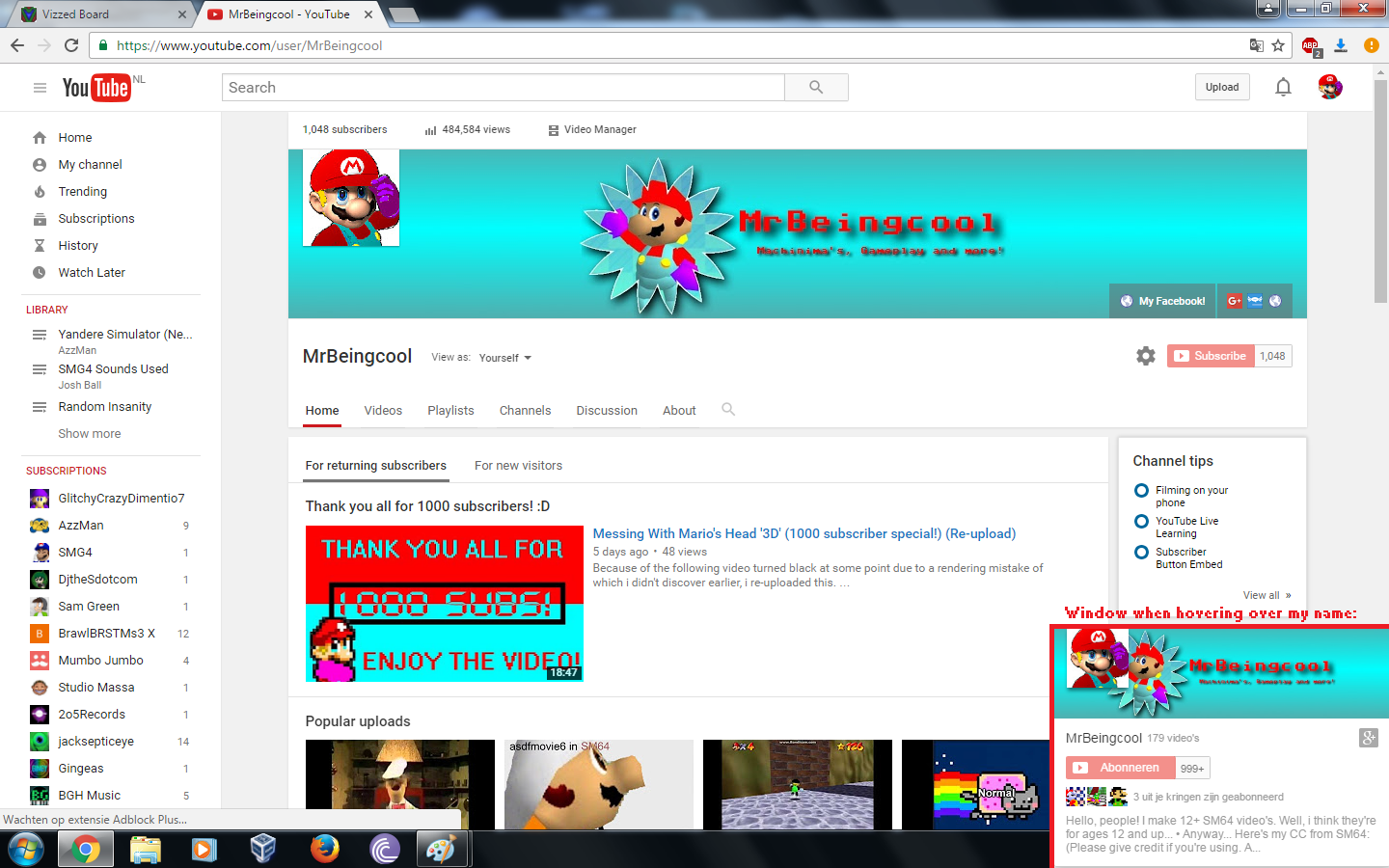1389x868 pixels.
Task: Select Filming on your phone tip
Action: coord(1141,491)
